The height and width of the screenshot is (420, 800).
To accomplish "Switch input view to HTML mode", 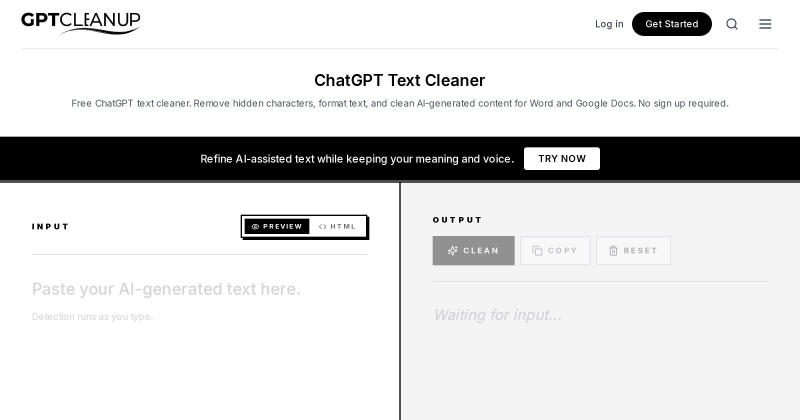I will click(337, 227).
